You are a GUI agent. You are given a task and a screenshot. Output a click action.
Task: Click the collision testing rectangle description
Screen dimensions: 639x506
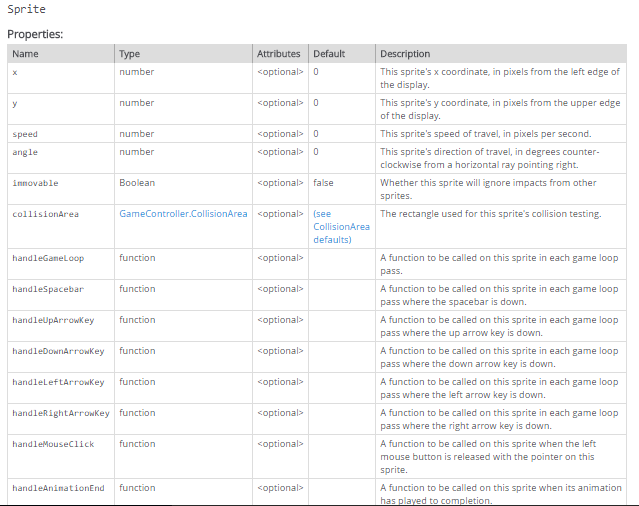(491, 214)
